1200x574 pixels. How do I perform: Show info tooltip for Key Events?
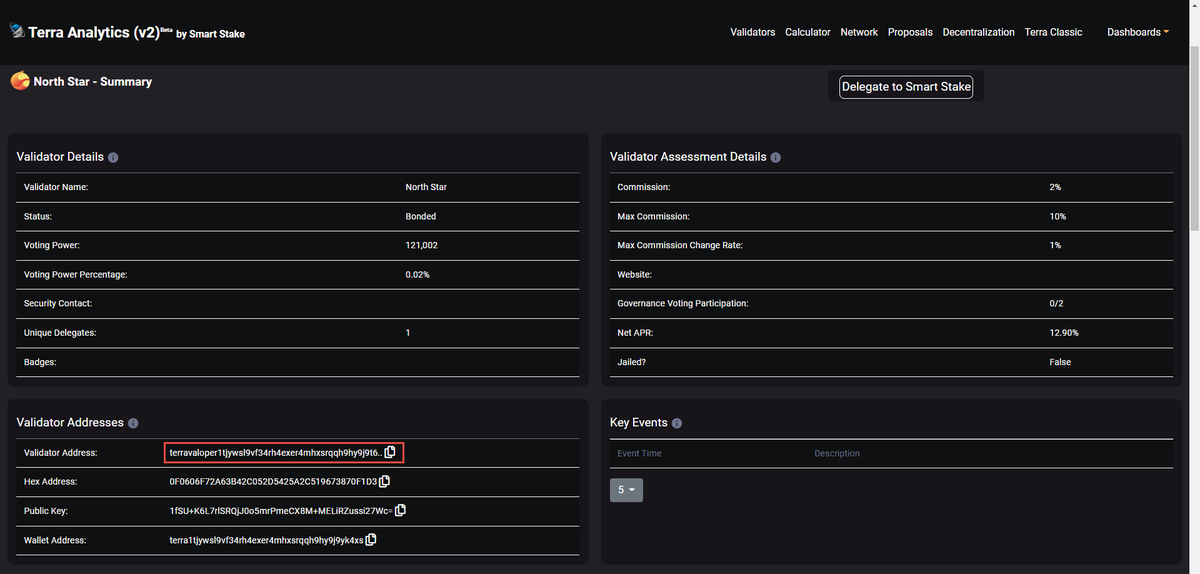[x=677, y=423]
